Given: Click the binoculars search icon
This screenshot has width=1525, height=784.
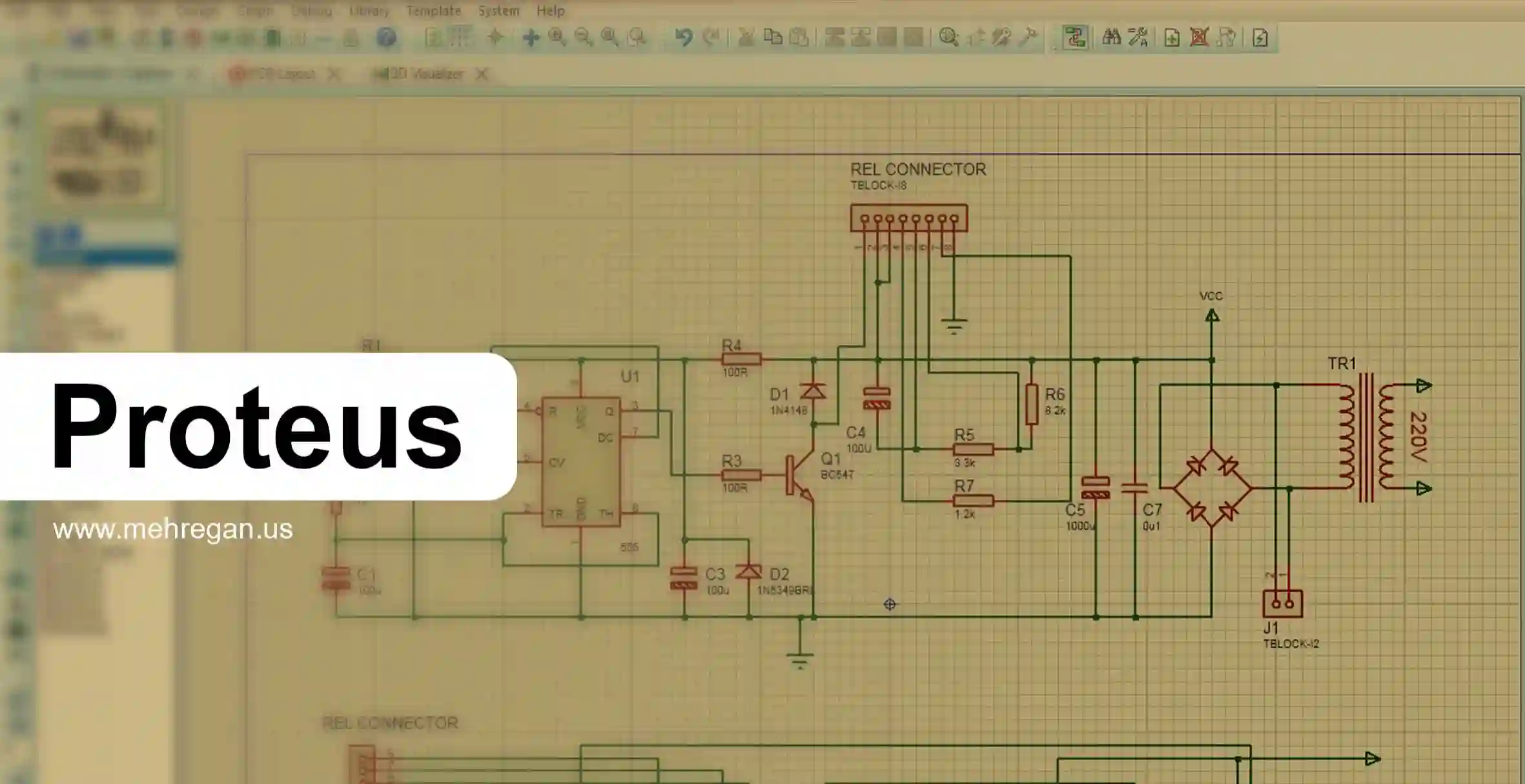Looking at the screenshot, I should coord(1111,37).
